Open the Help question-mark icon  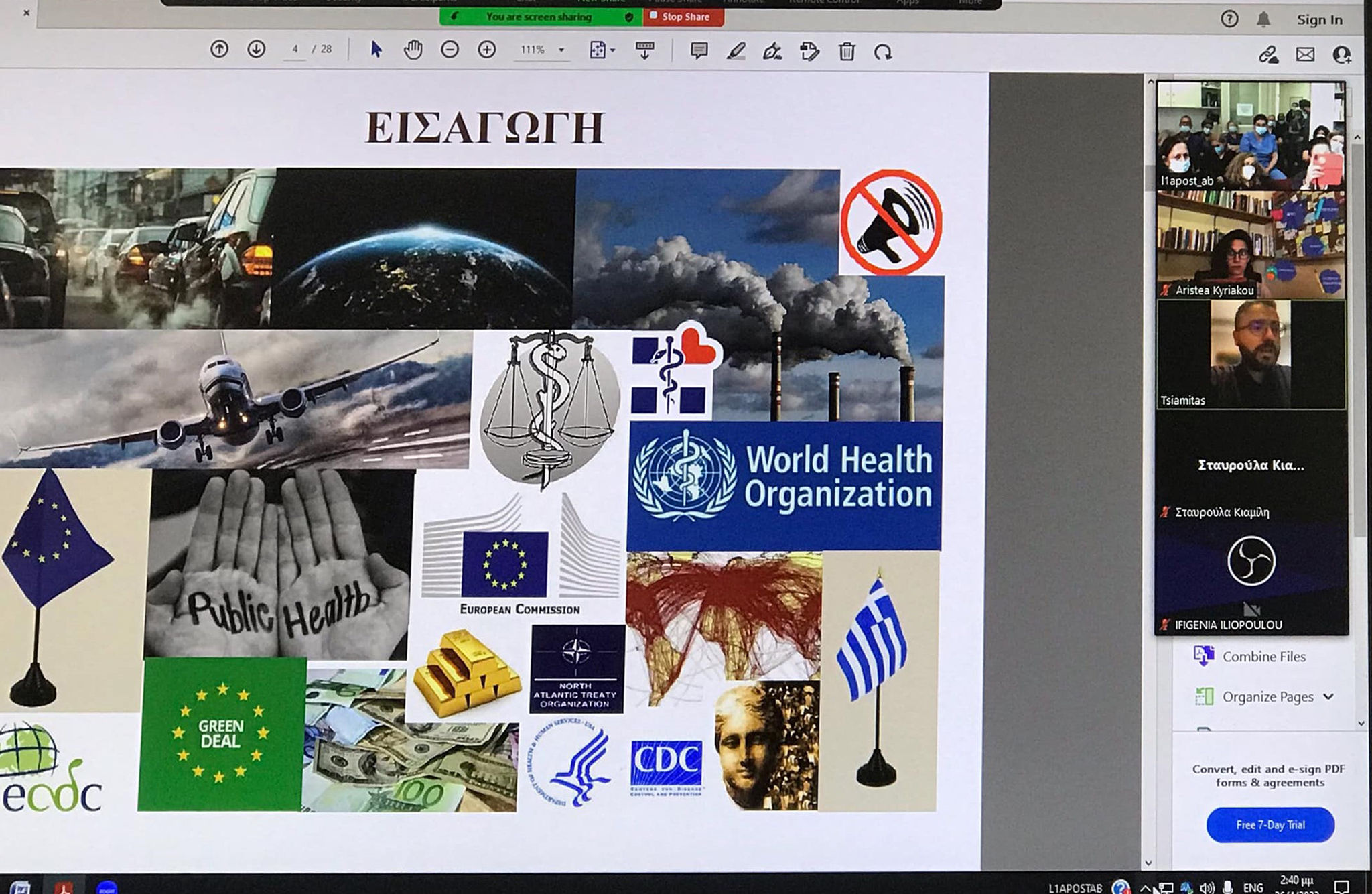pyautogui.click(x=1229, y=19)
